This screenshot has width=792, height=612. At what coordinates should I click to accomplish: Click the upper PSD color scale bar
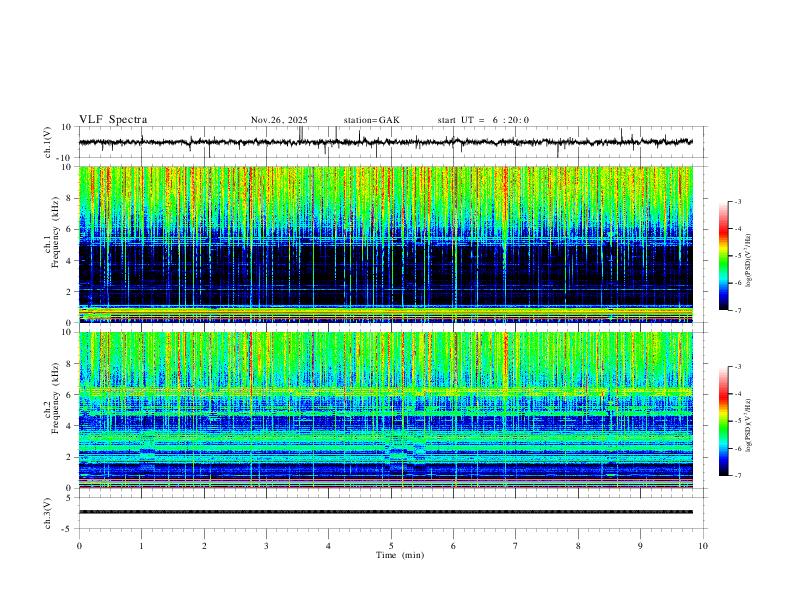[724, 256]
